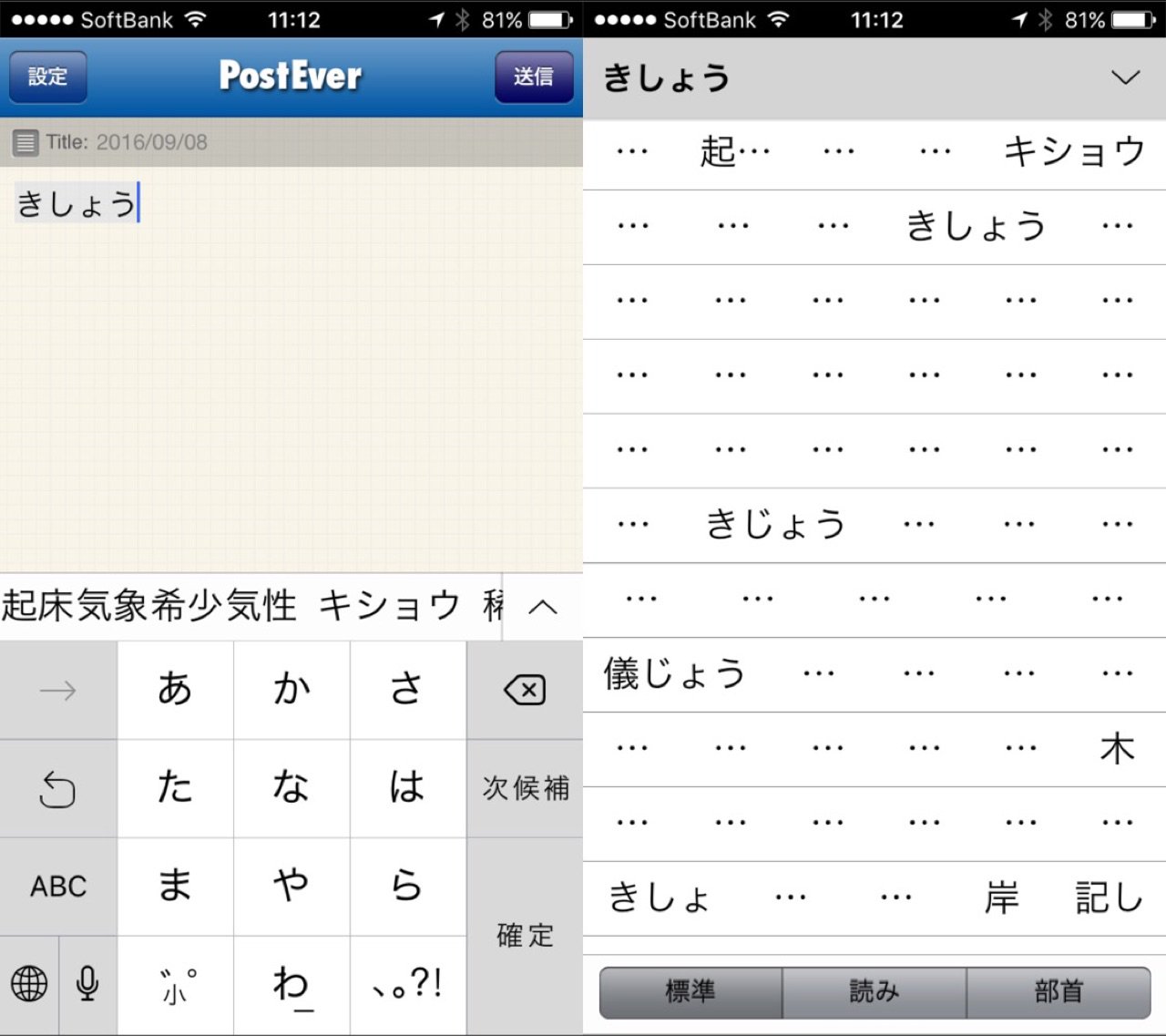The height and width of the screenshot is (1036, 1166).
Task: Choose きじょう candidate in list
Action: pyautogui.click(x=775, y=525)
